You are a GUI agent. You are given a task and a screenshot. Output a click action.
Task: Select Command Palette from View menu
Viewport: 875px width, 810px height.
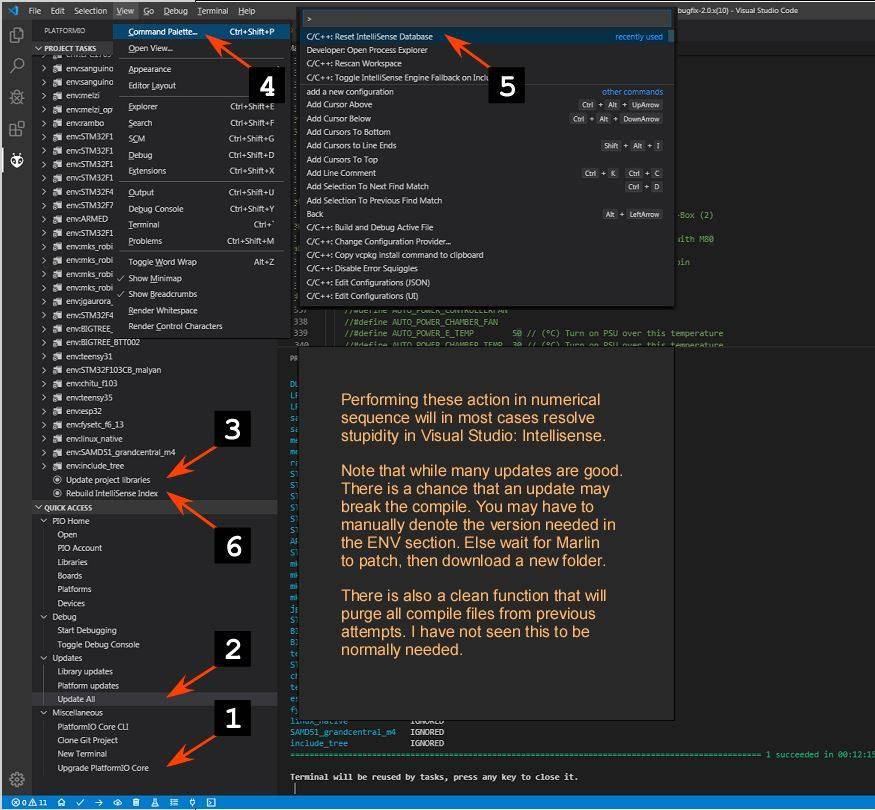162,32
